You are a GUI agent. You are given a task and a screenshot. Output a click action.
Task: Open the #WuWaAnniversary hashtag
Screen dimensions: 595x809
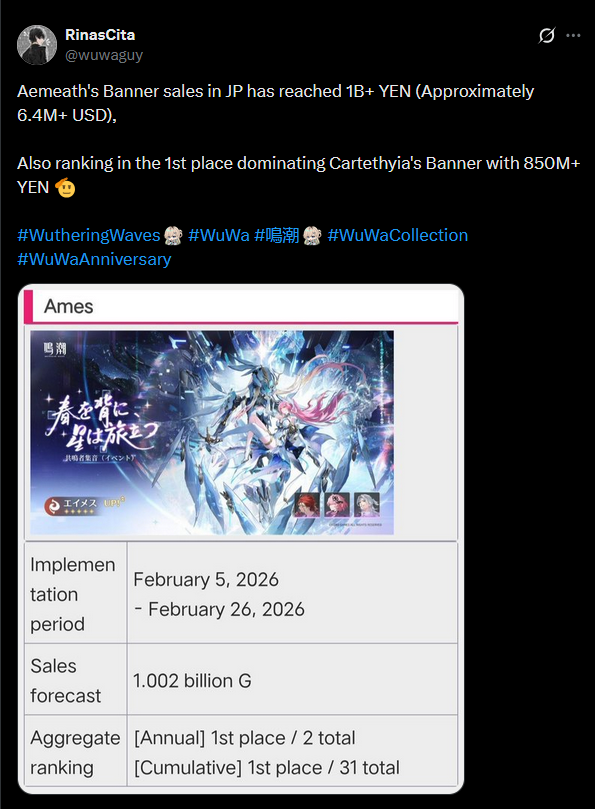point(94,259)
